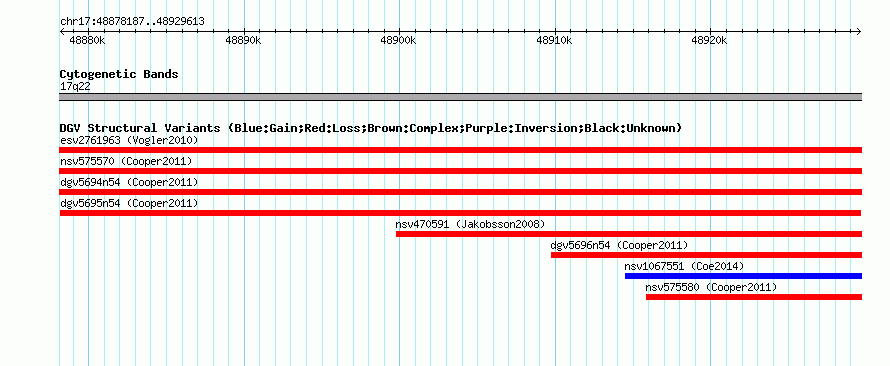
Task: Click the right arrowhead of the ruler
Action: tap(859, 31)
